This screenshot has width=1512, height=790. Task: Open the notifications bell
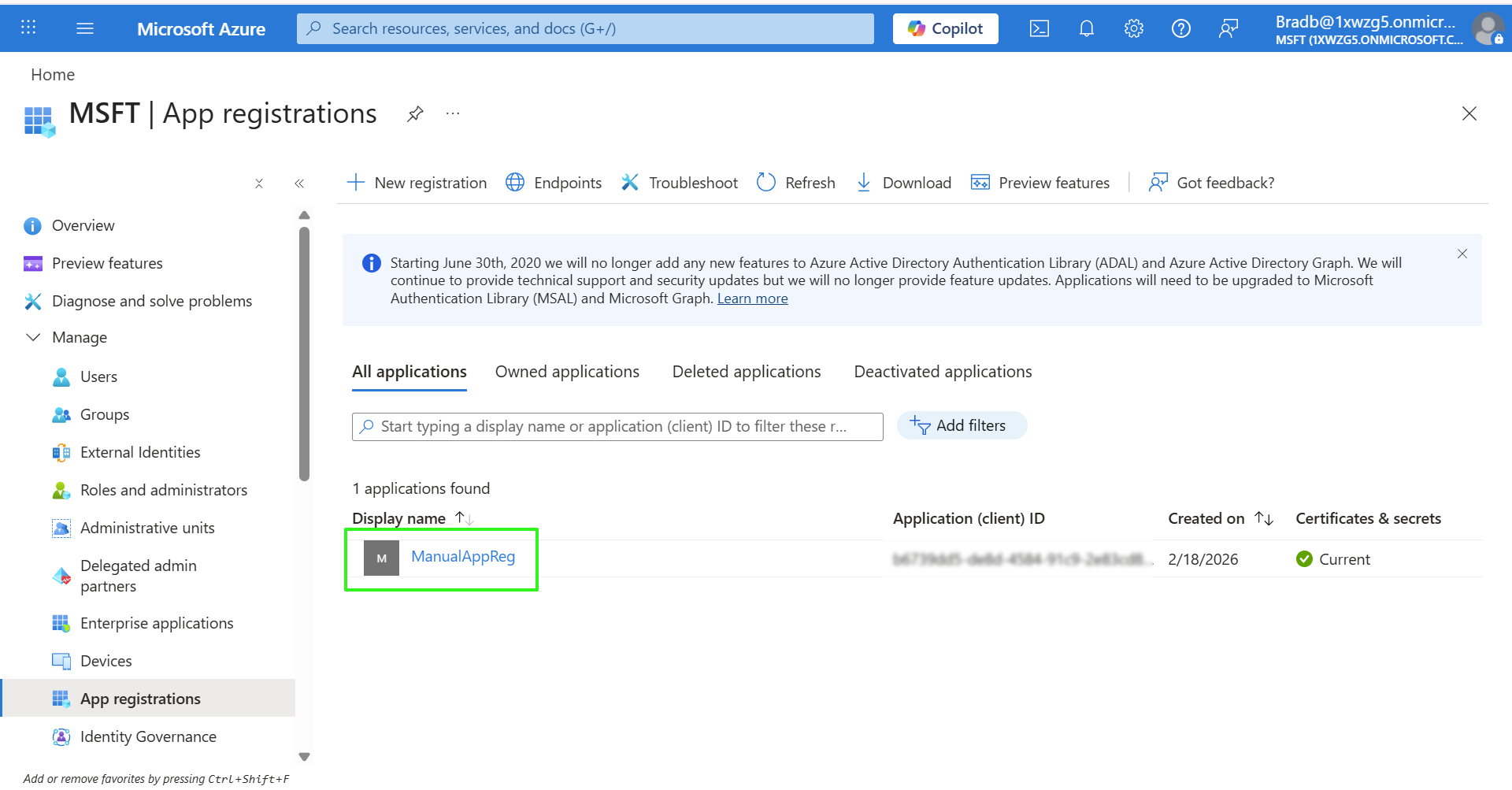[1086, 29]
